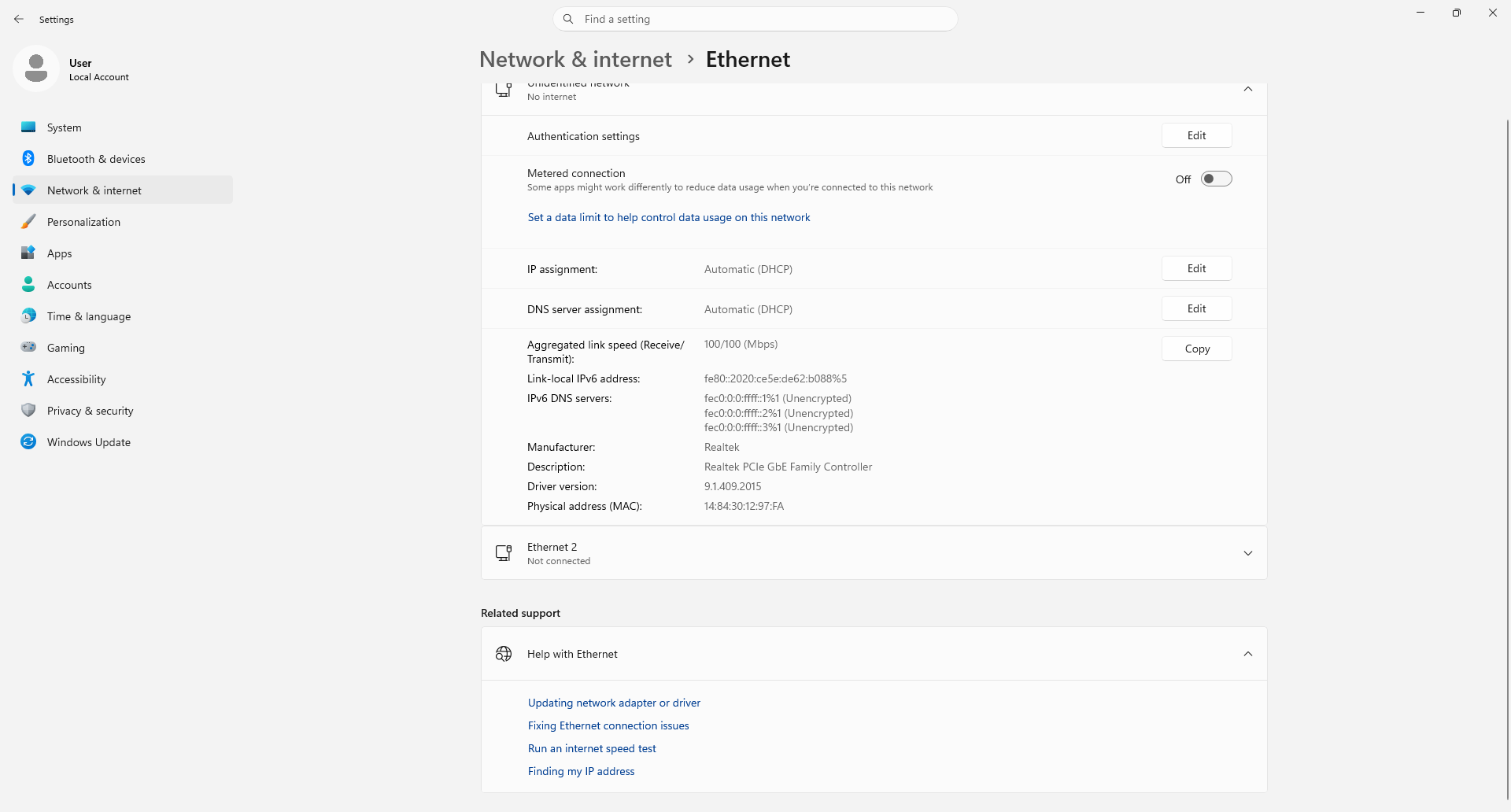Open Updating network adapter or driver link
Screen dimensions: 1511x812
tap(614, 703)
